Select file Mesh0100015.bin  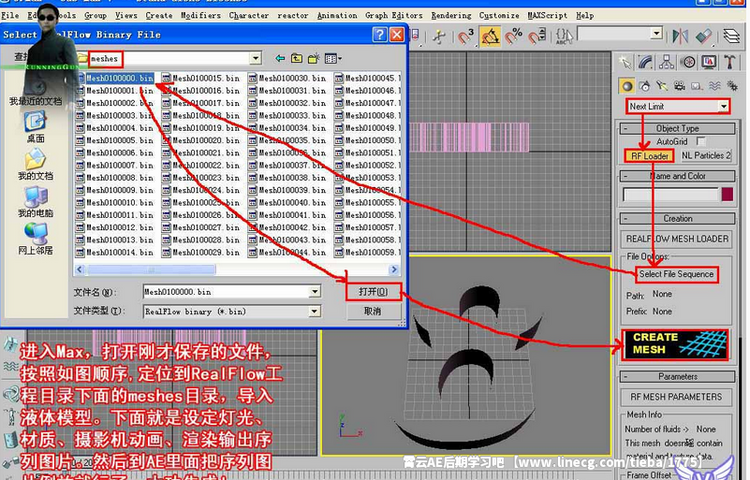pyautogui.click(x=201, y=77)
